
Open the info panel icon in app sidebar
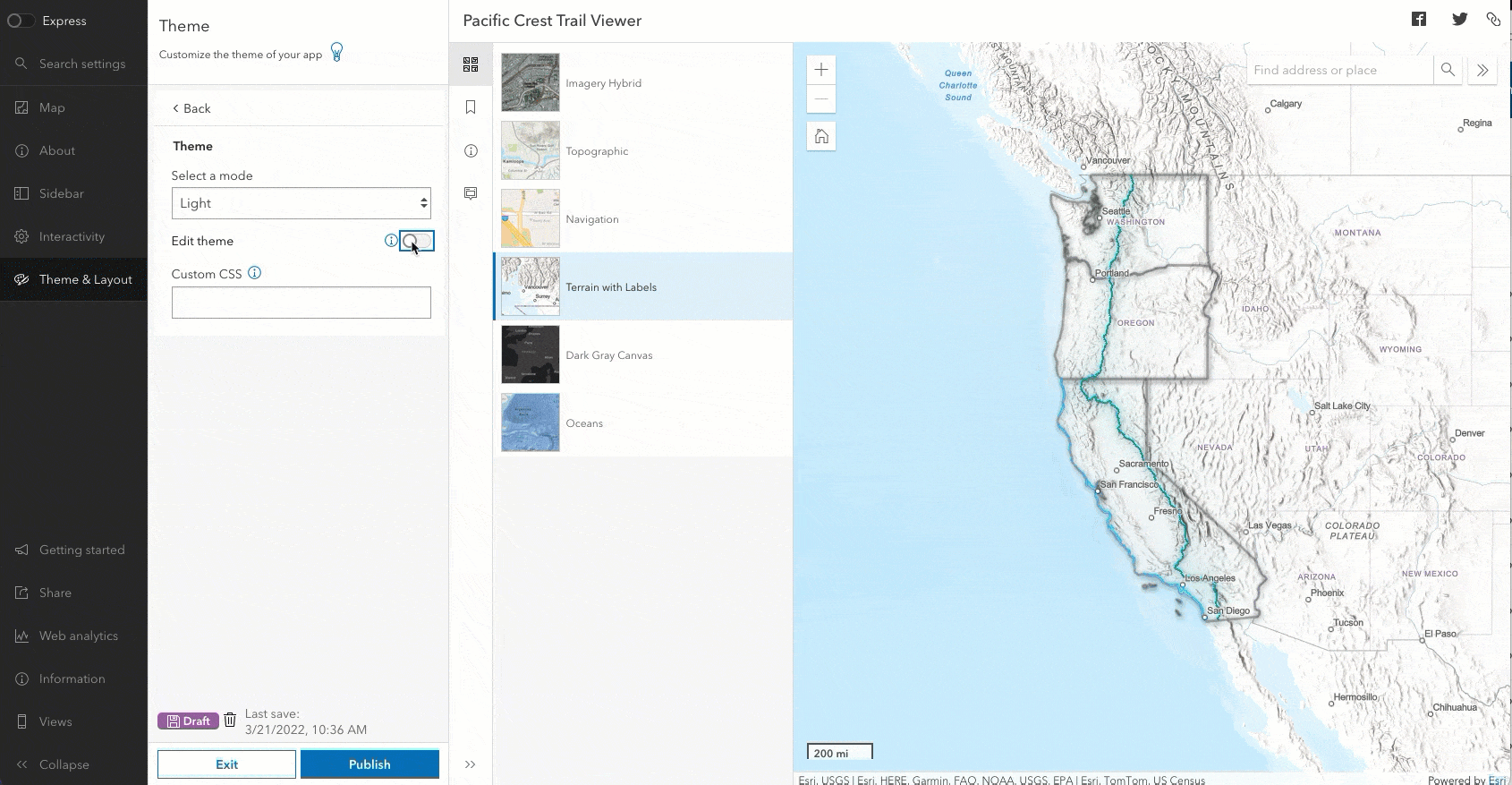point(471,150)
